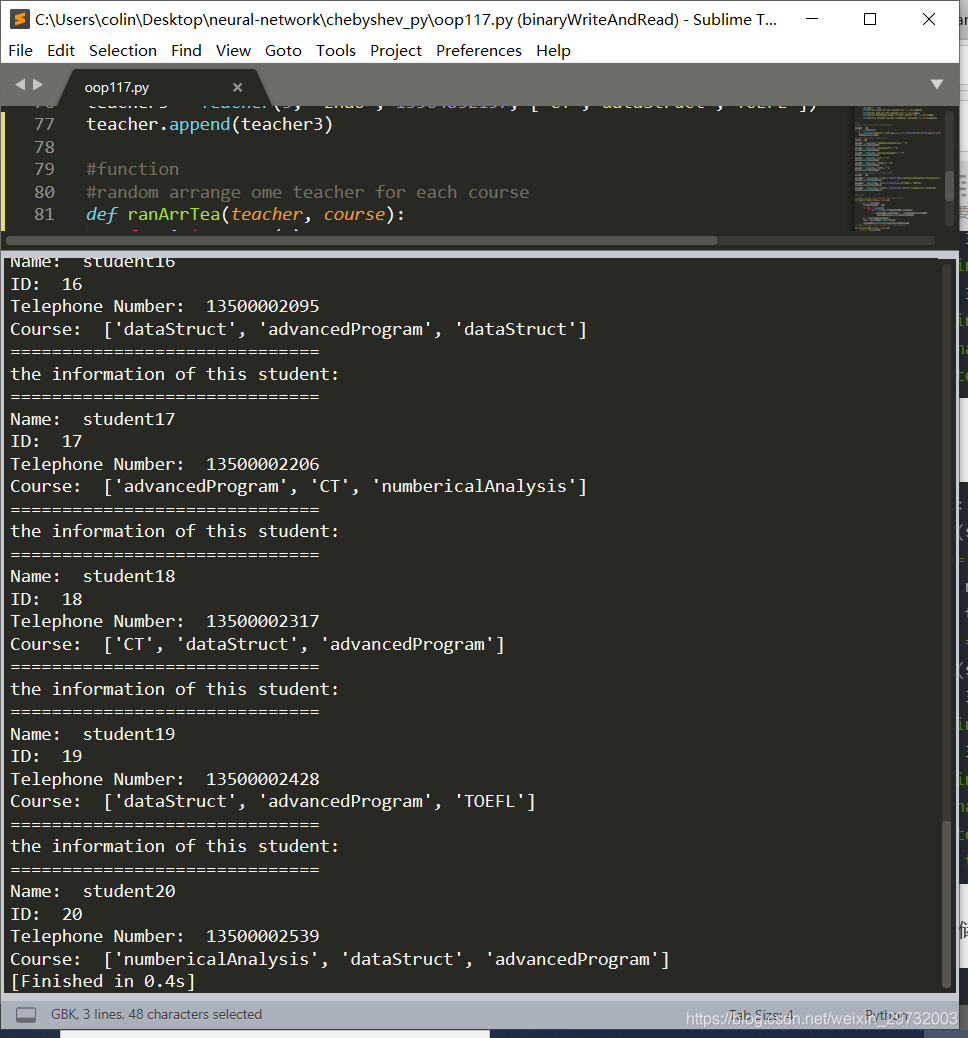Click 'Name: student18' output line
Screen dimensions: 968x1038
coord(93,577)
